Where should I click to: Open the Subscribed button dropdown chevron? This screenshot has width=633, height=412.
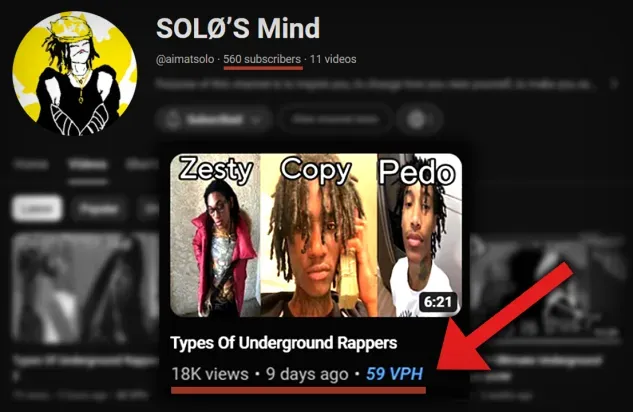coord(256,119)
